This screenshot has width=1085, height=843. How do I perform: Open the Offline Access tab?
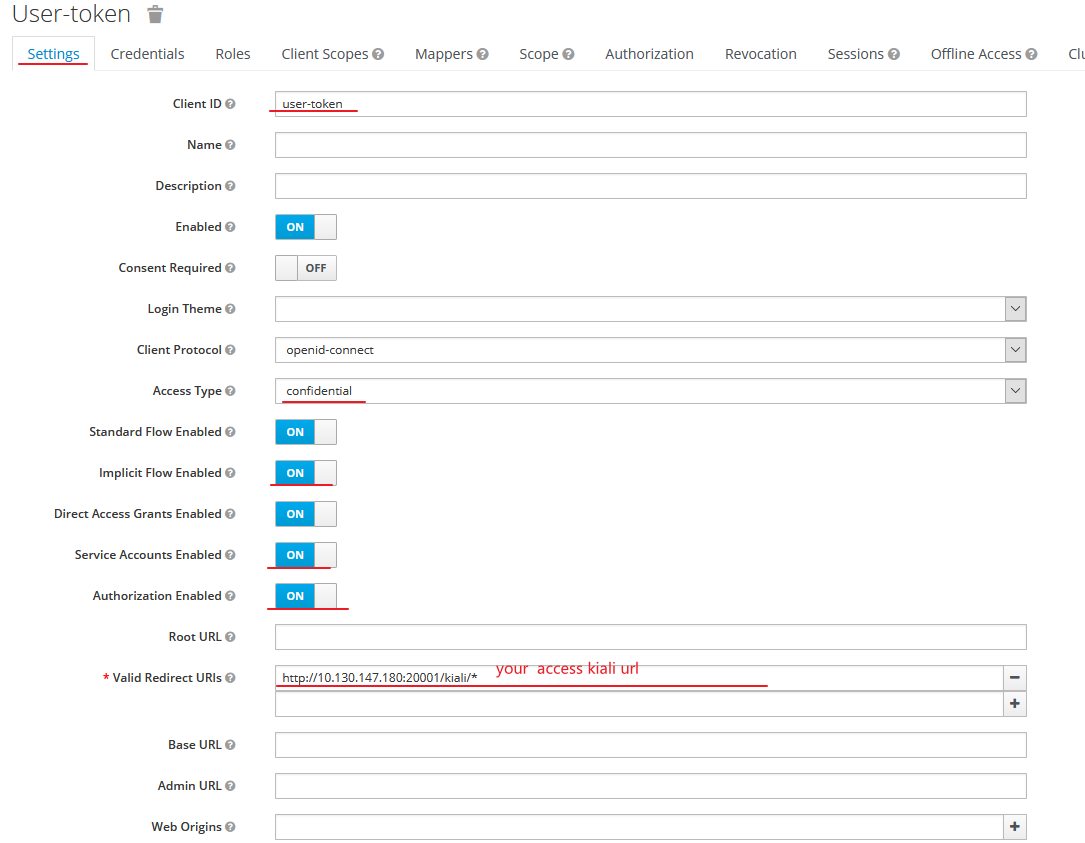click(976, 54)
